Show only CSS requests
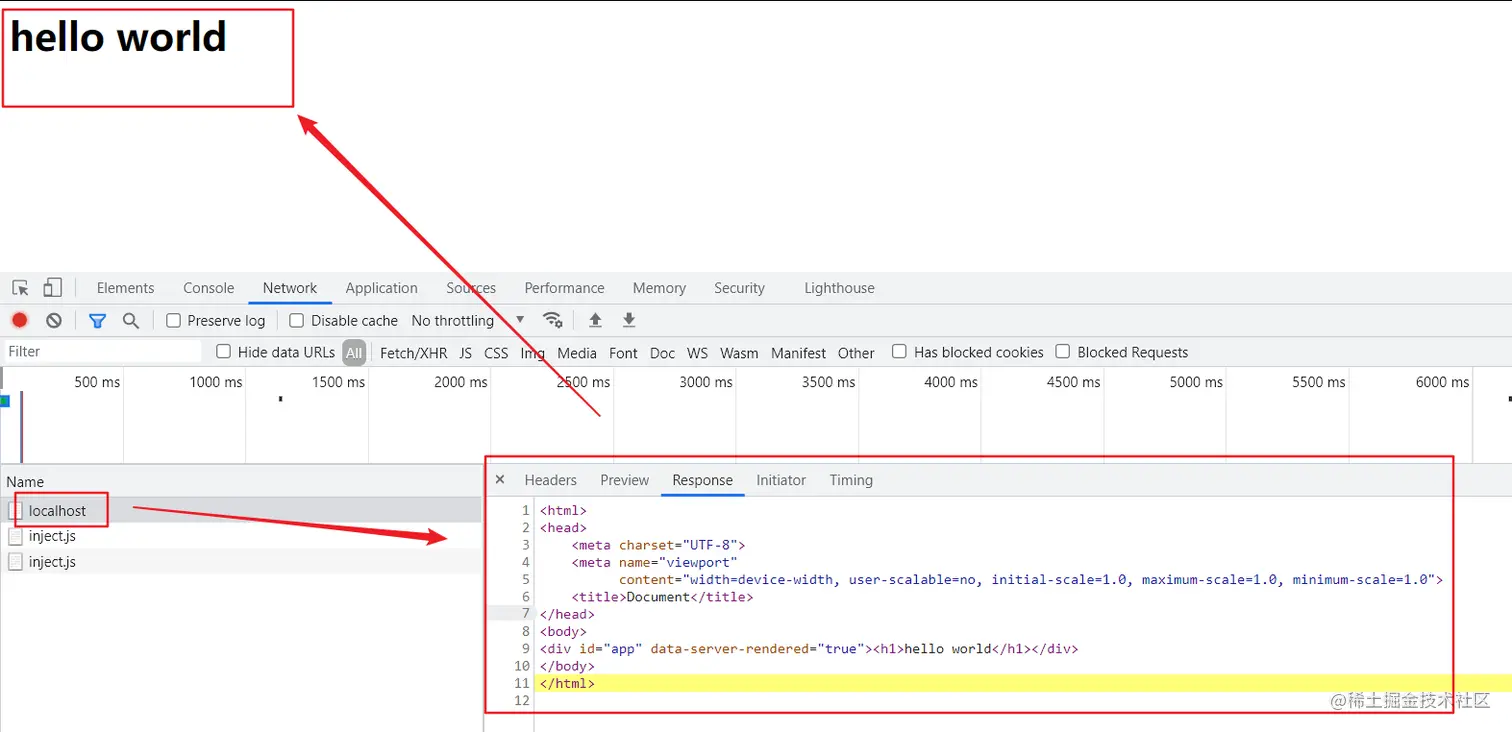 [x=496, y=353]
